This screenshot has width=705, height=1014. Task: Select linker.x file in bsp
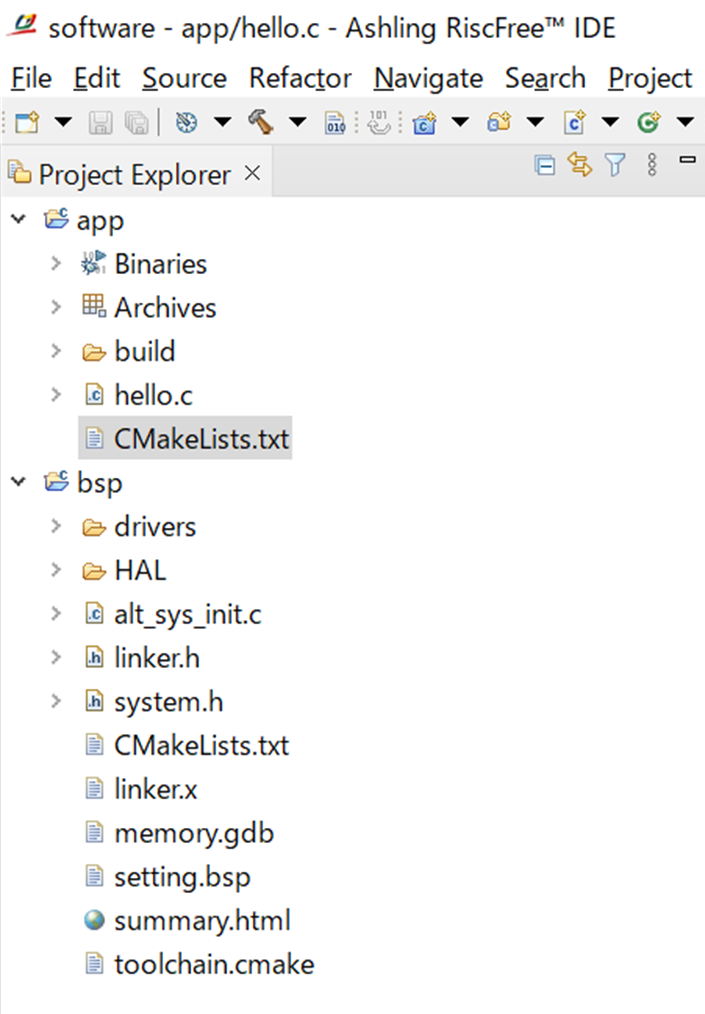156,790
